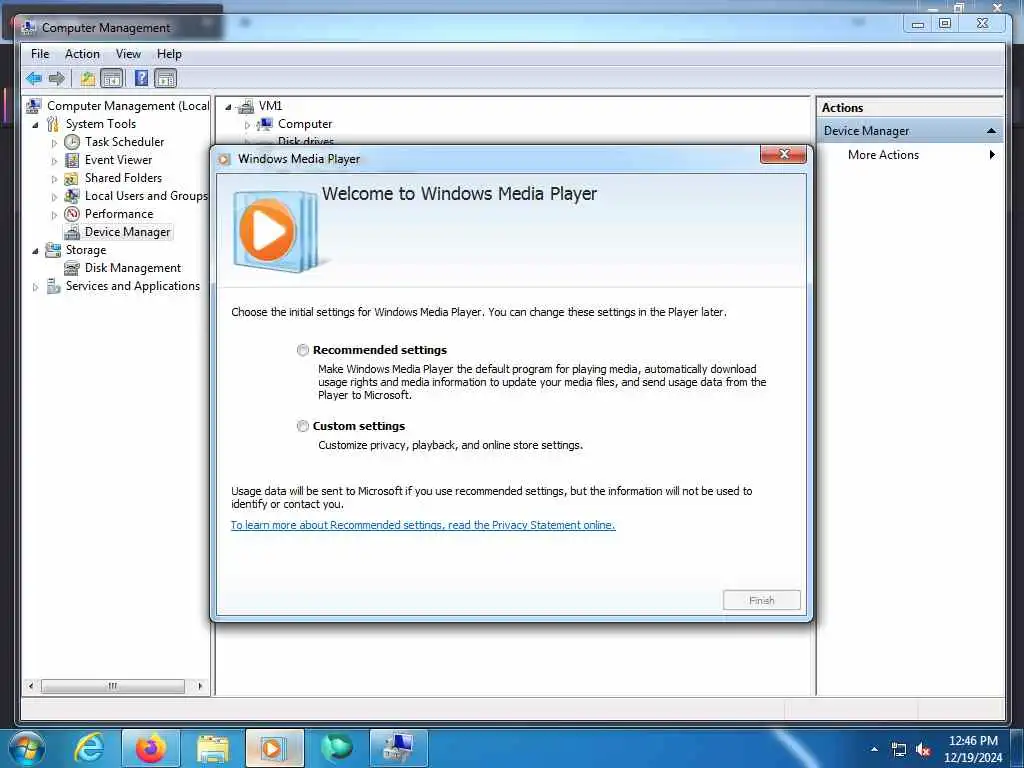Screen dimensions: 1024x768
Task: Open the Privacy Statement online link
Action: tap(423, 525)
